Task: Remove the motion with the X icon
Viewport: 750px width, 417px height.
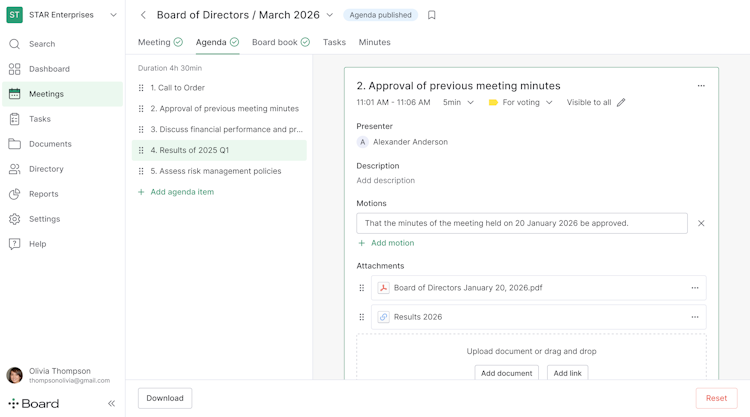Action: pos(701,223)
